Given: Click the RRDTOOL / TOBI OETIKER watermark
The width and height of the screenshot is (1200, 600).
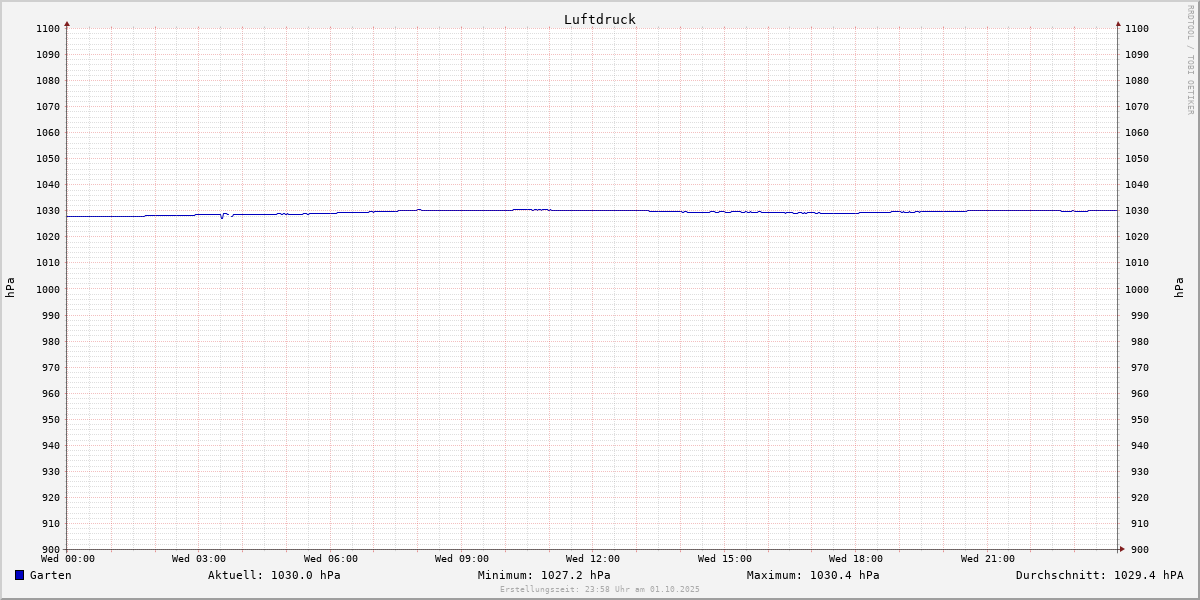Looking at the screenshot, I should point(1190,59).
